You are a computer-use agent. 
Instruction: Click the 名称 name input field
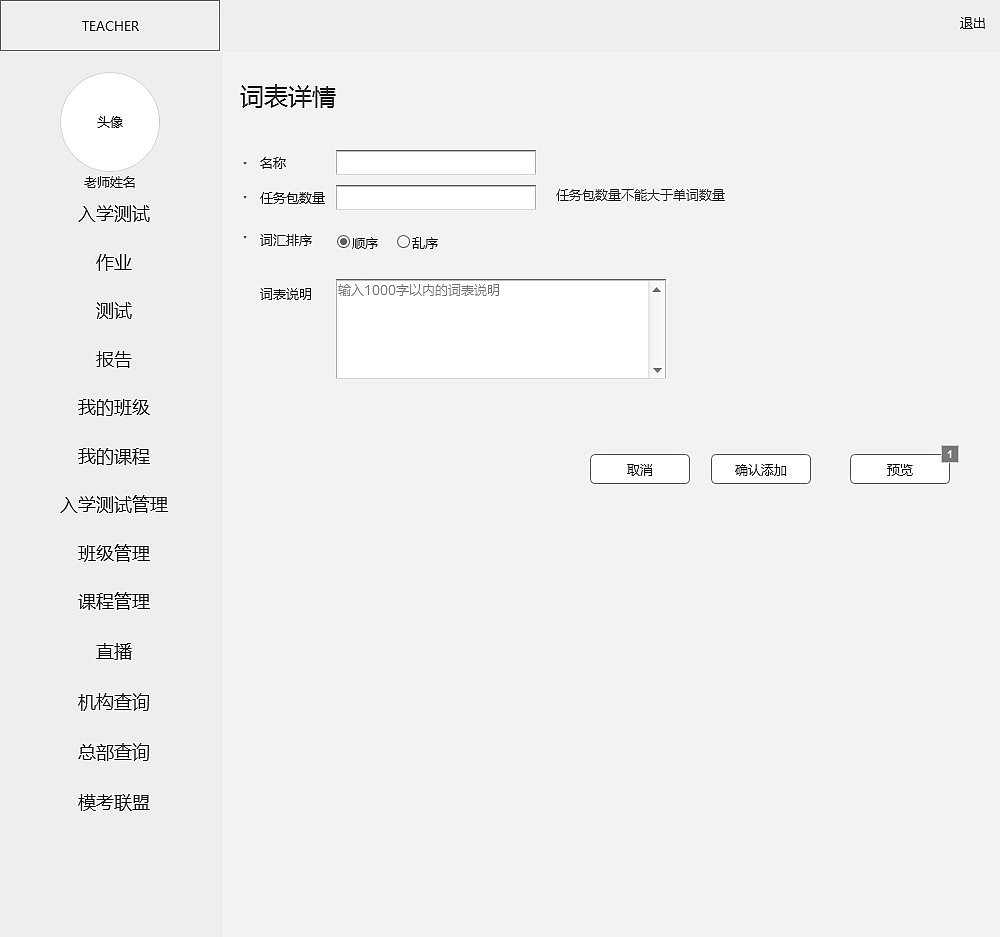435,161
